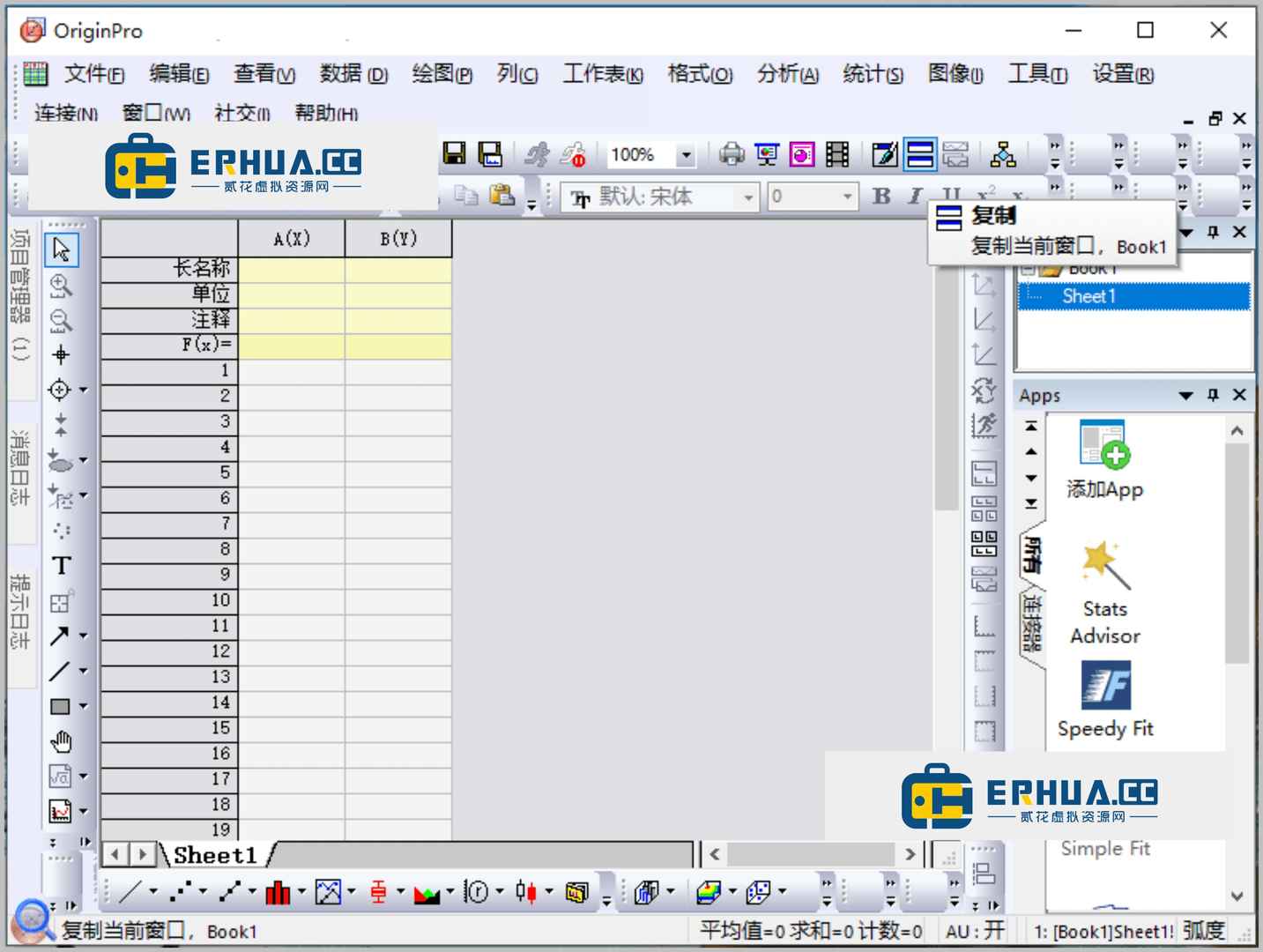Click the Duplicate window icon

[920, 154]
